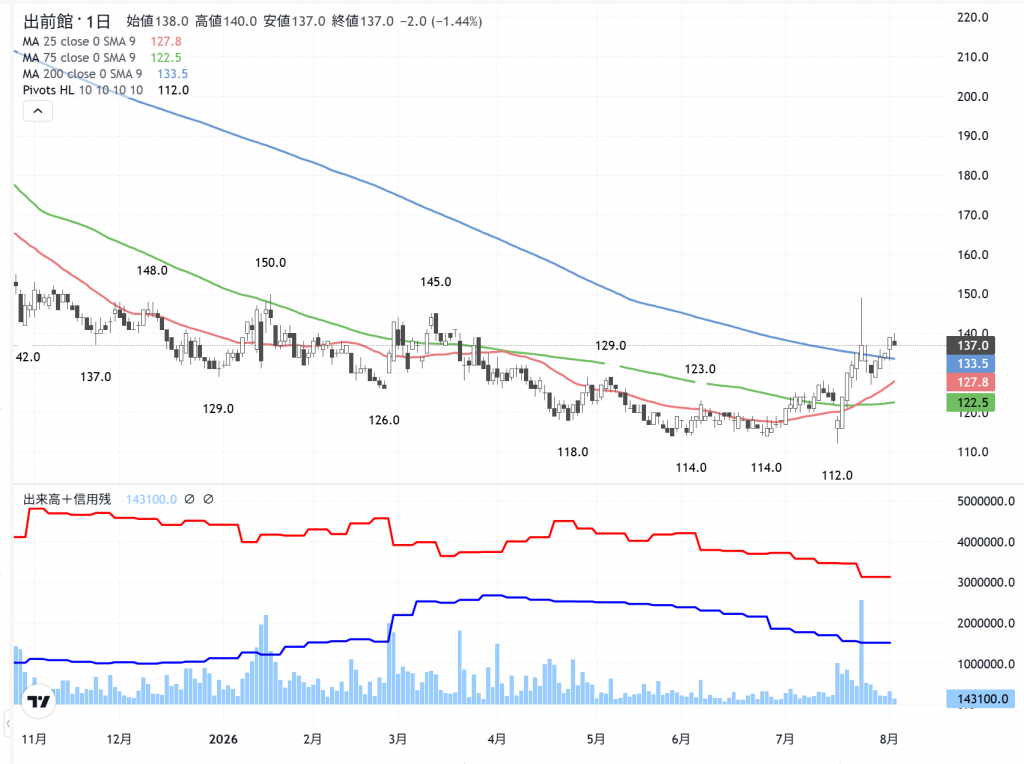Screen dimensions: 1024x764
Task: Click the first ∅ symbol after 143100.0
Action: coord(189,499)
